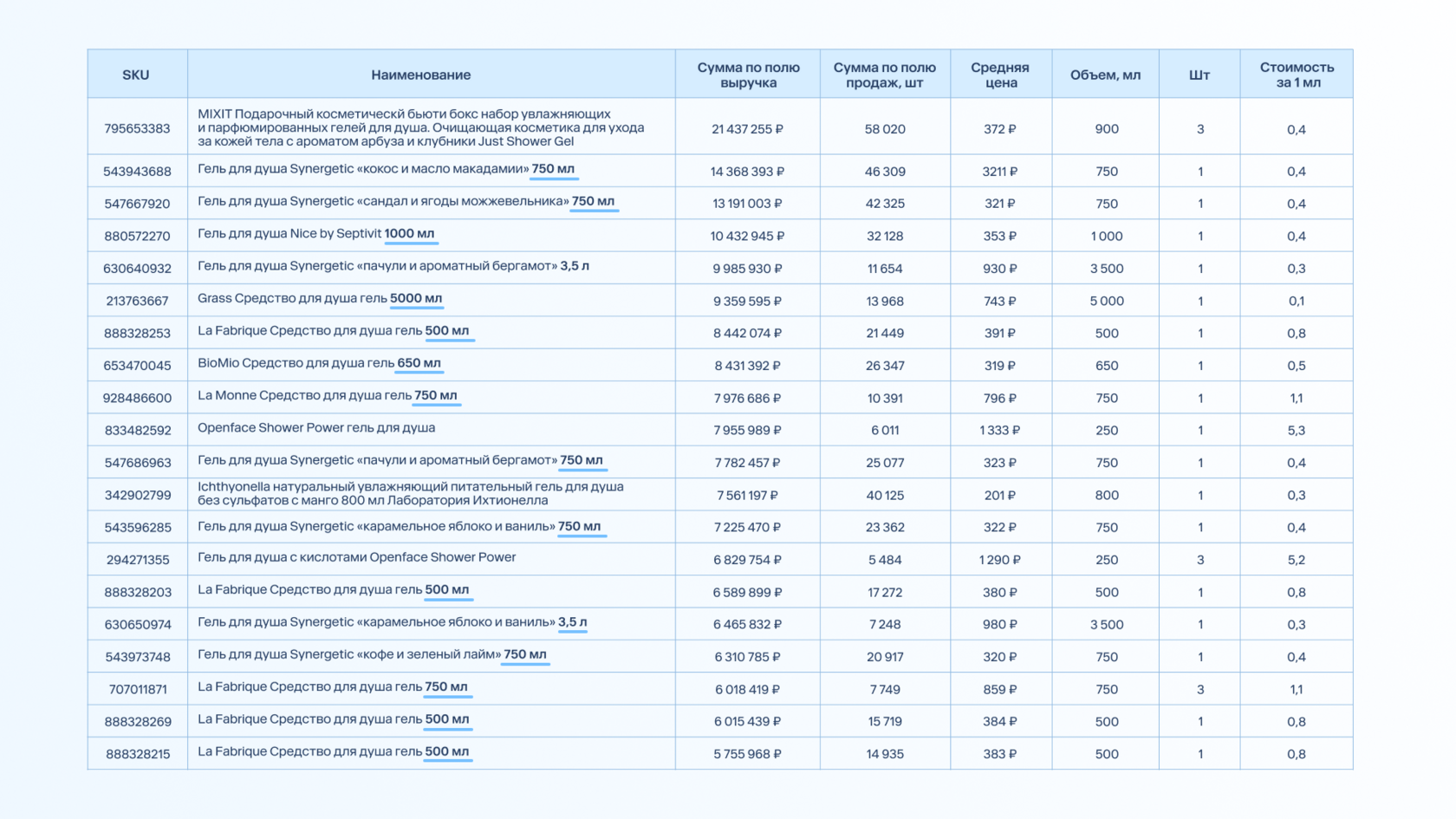Click underlined 650 мл in BioMio row
This screenshot has height=819, width=1456.
[x=419, y=363]
